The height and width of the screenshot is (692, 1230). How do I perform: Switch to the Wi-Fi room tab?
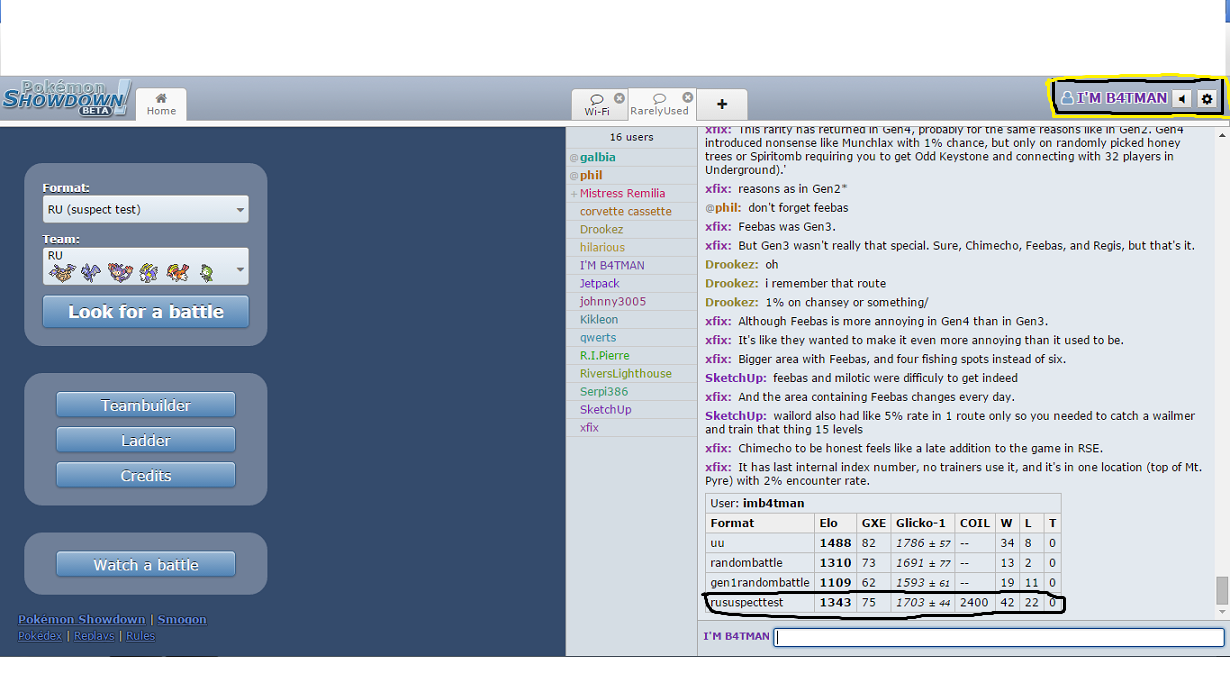pos(597,105)
